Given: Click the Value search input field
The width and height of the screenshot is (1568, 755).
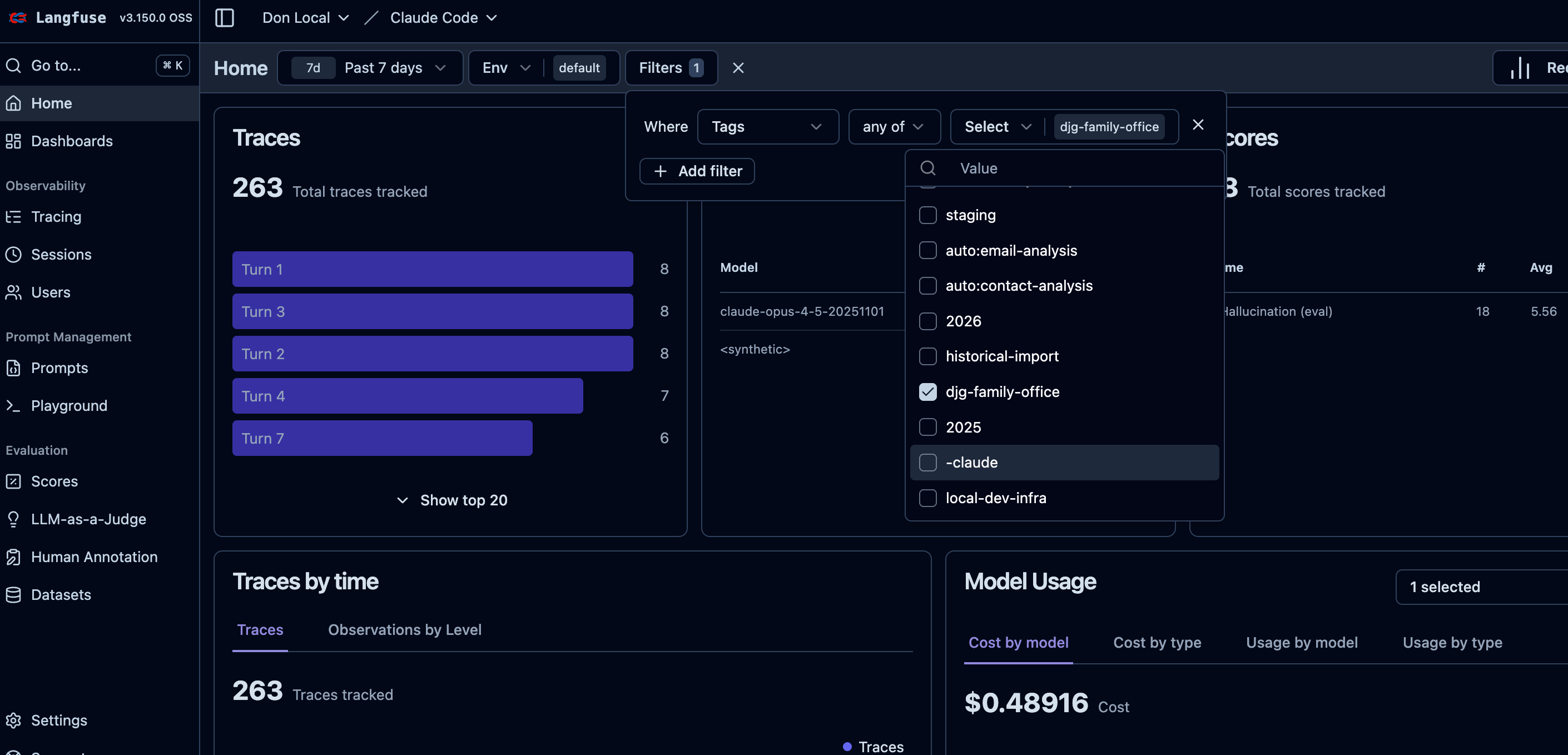Looking at the screenshot, I should 1084,168.
